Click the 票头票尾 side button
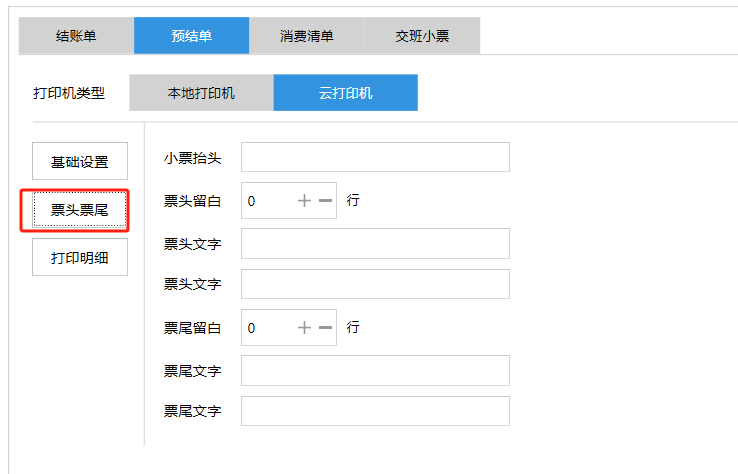The image size is (738, 474). 80,210
